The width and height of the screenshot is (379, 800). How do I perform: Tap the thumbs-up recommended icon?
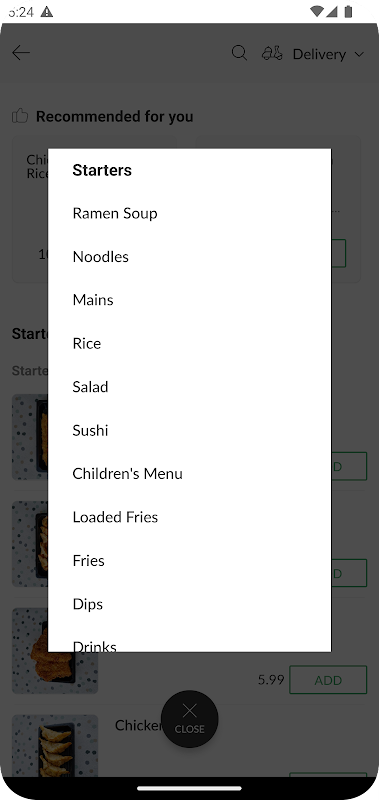click(x=20, y=116)
